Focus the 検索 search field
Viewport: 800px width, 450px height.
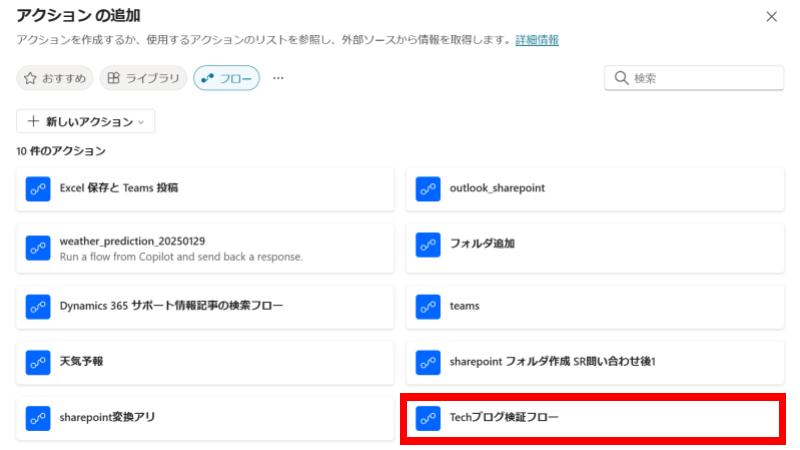tap(694, 78)
